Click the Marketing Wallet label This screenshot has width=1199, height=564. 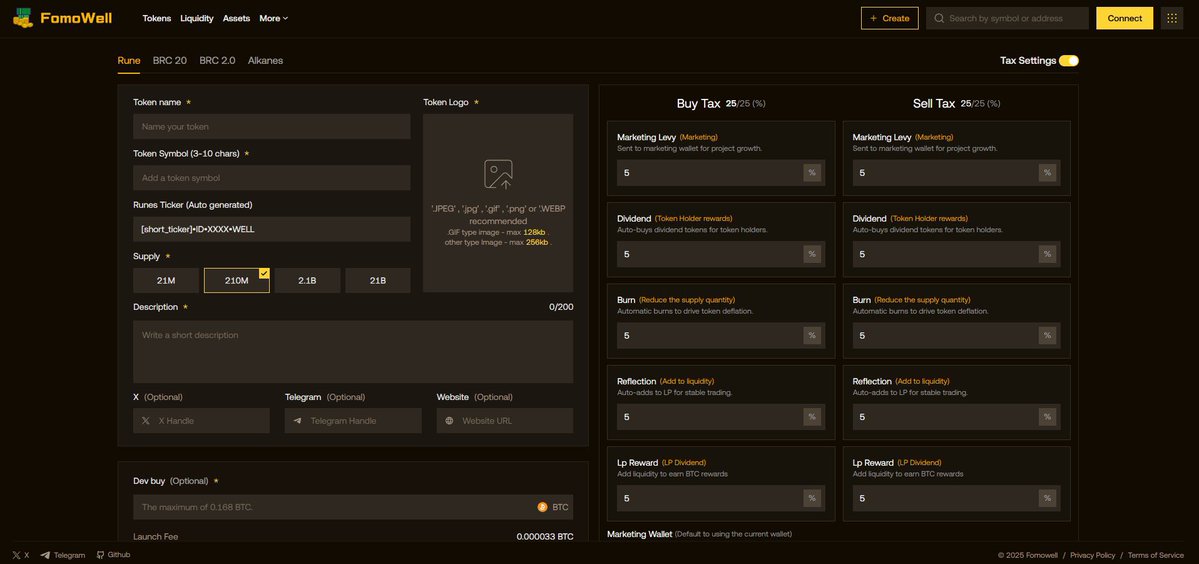point(639,533)
